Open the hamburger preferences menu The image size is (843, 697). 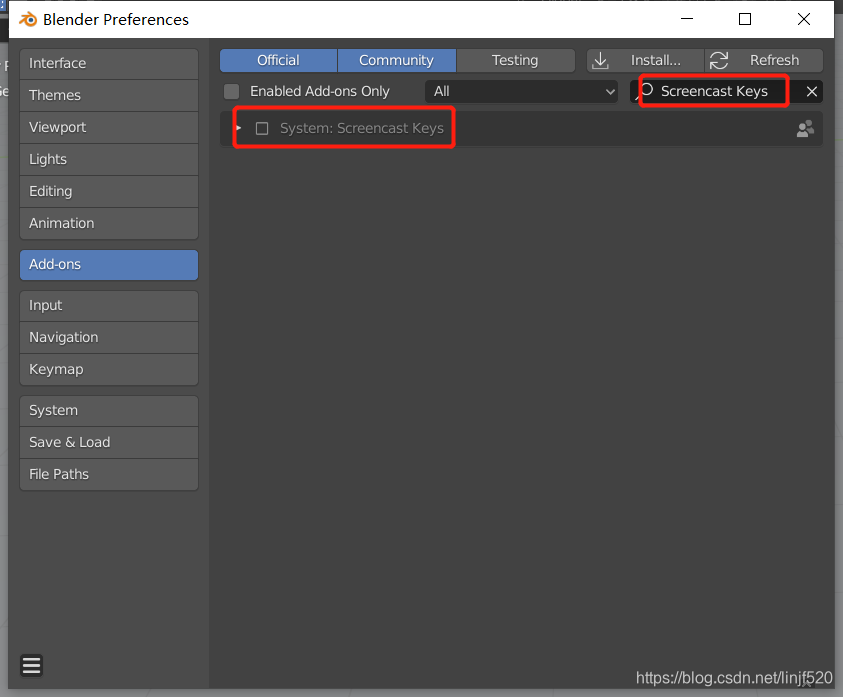click(x=31, y=665)
